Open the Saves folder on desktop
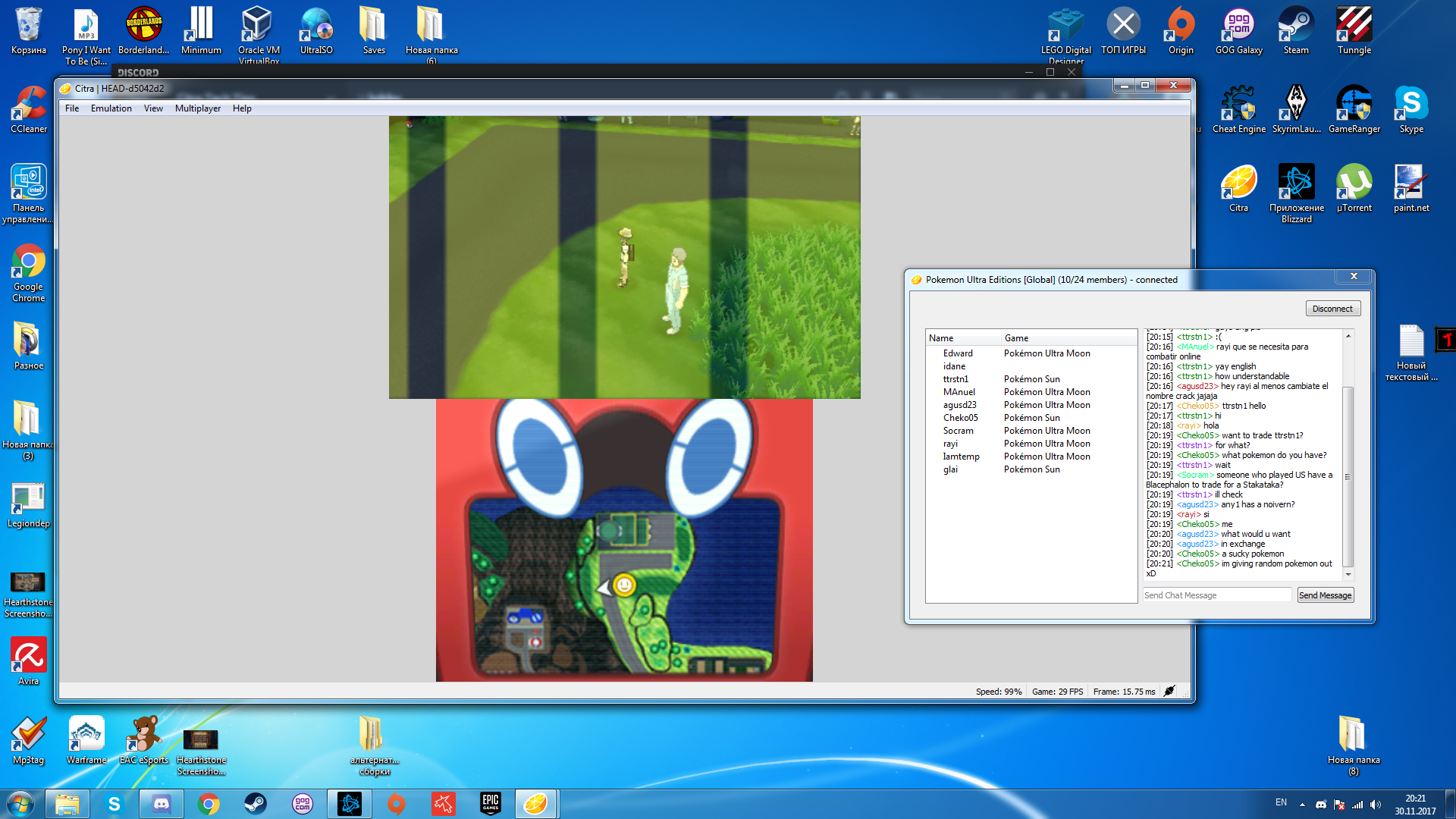1456x819 pixels. (374, 30)
